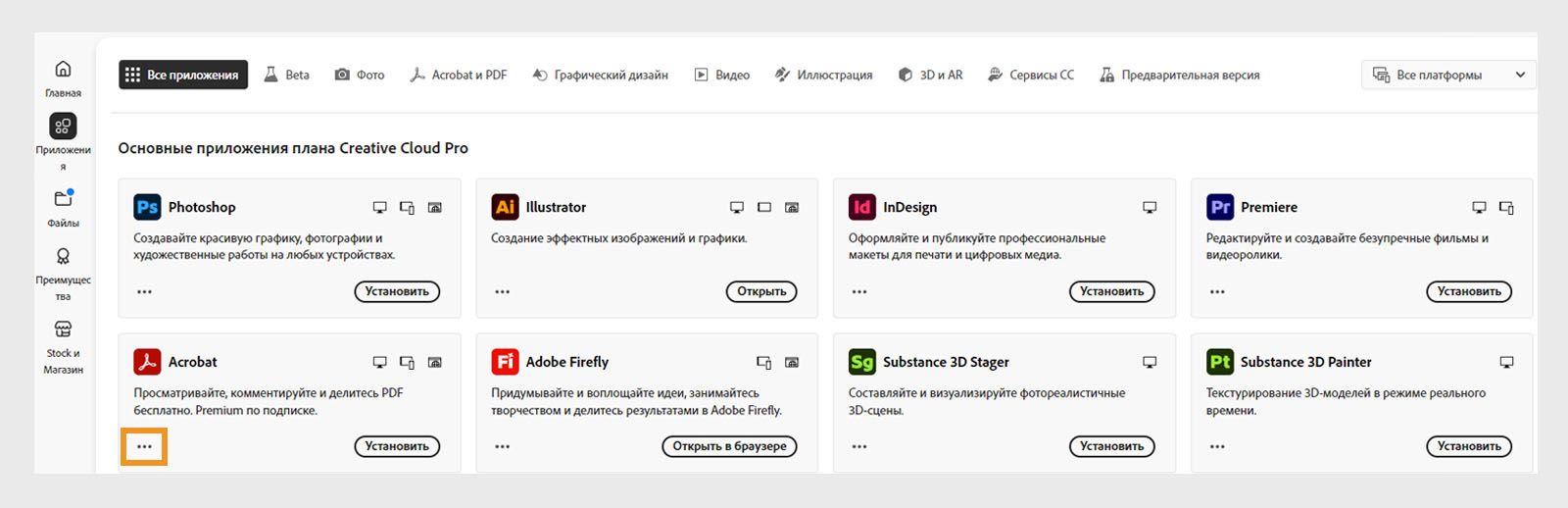The width and height of the screenshot is (1568, 508).
Task: Open the Файлы files sidebar icon
Action: point(63,198)
